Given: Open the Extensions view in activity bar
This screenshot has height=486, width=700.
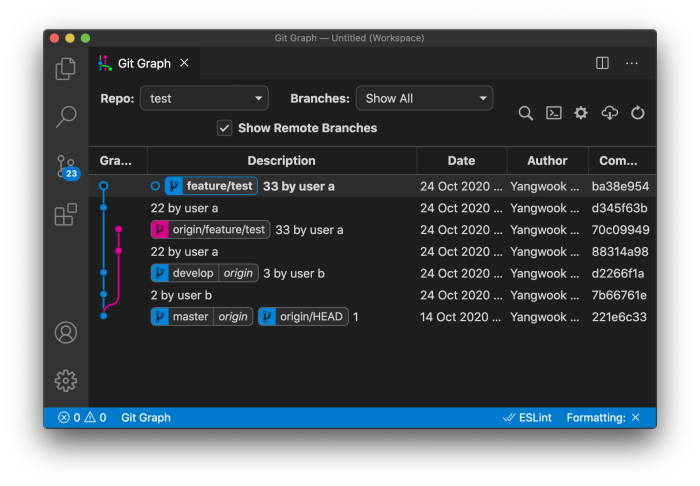Looking at the screenshot, I should (66, 215).
